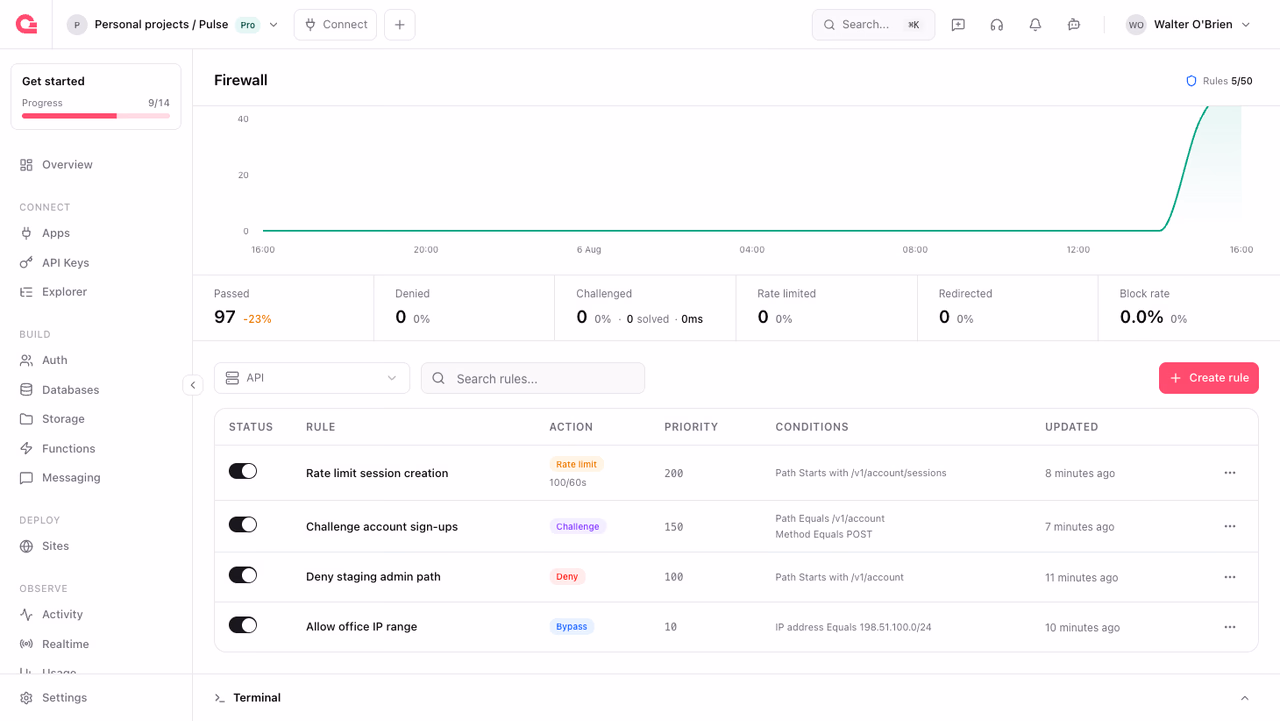The height and width of the screenshot is (721, 1280).
Task: Open more options for Challenge account sign-ups
Action: click(x=1230, y=526)
